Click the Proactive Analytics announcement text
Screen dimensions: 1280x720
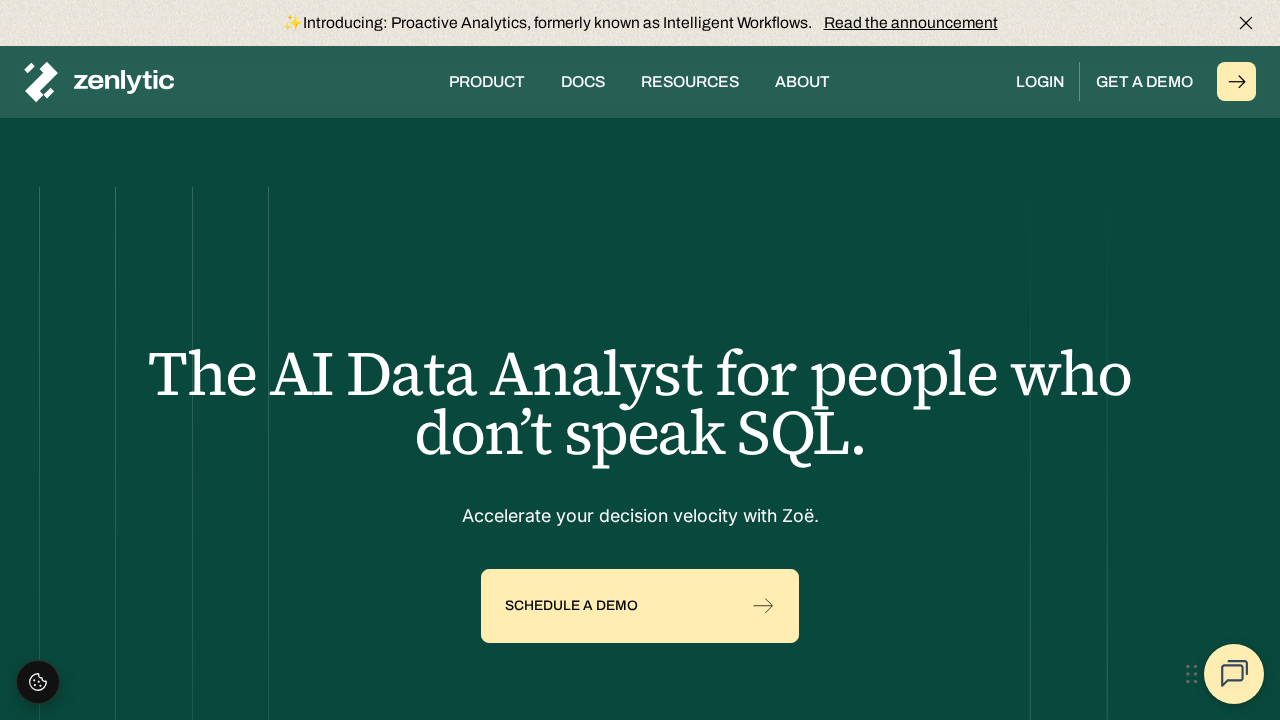click(557, 23)
